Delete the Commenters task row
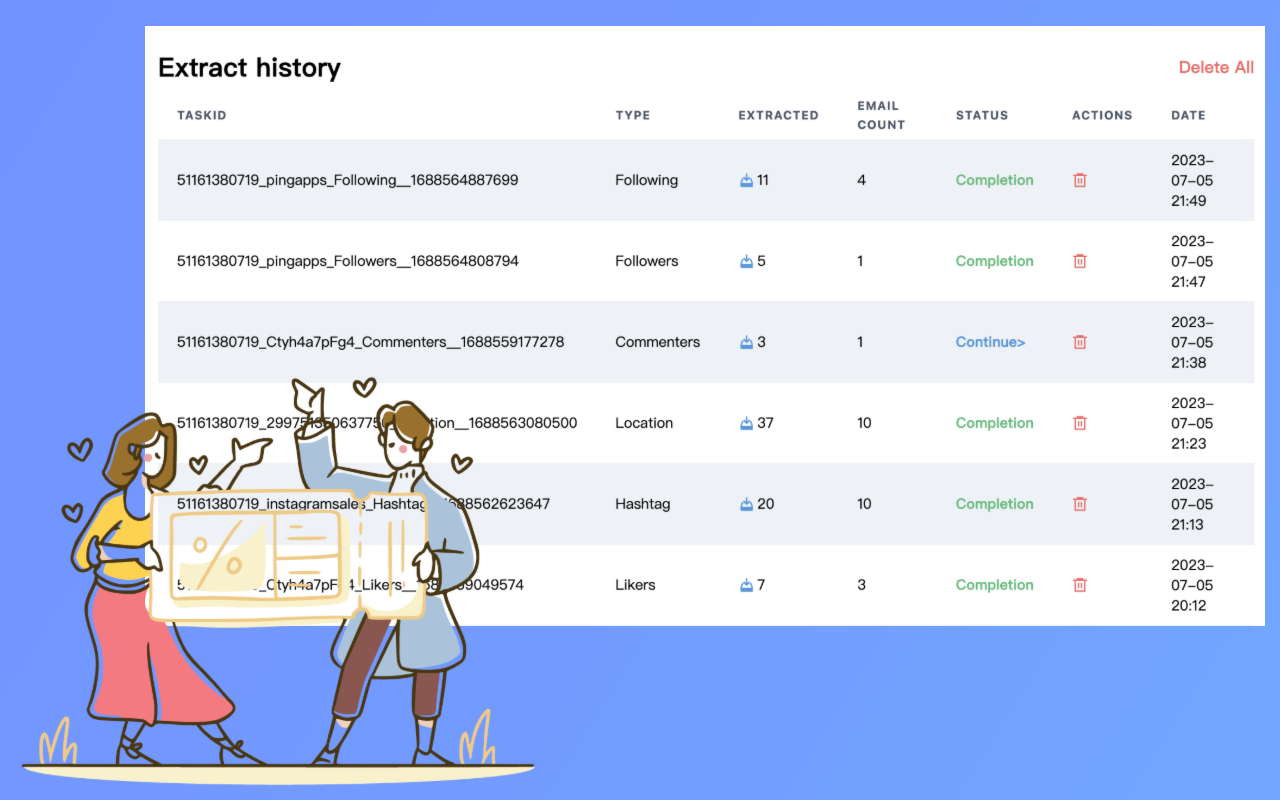Viewport: 1280px width, 800px height. tap(1080, 342)
